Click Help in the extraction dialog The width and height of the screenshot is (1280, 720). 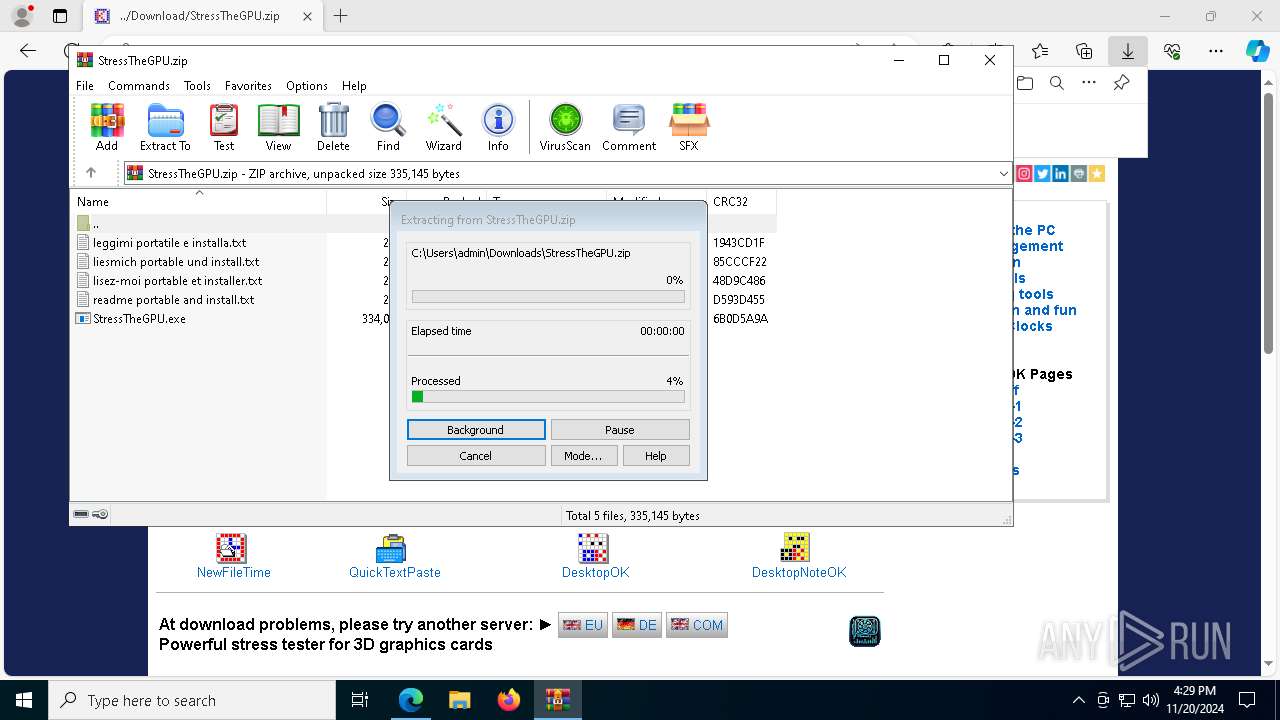(656, 456)
